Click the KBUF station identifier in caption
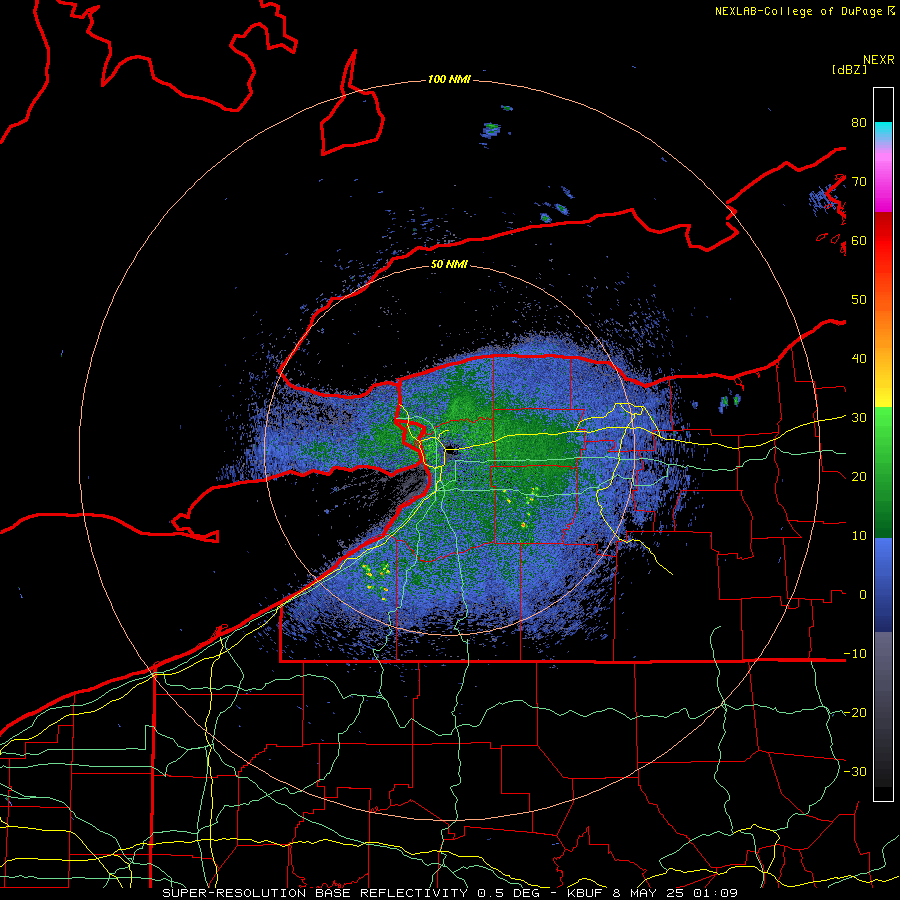This screenshot has width=900, height=900. click(585, 893)
